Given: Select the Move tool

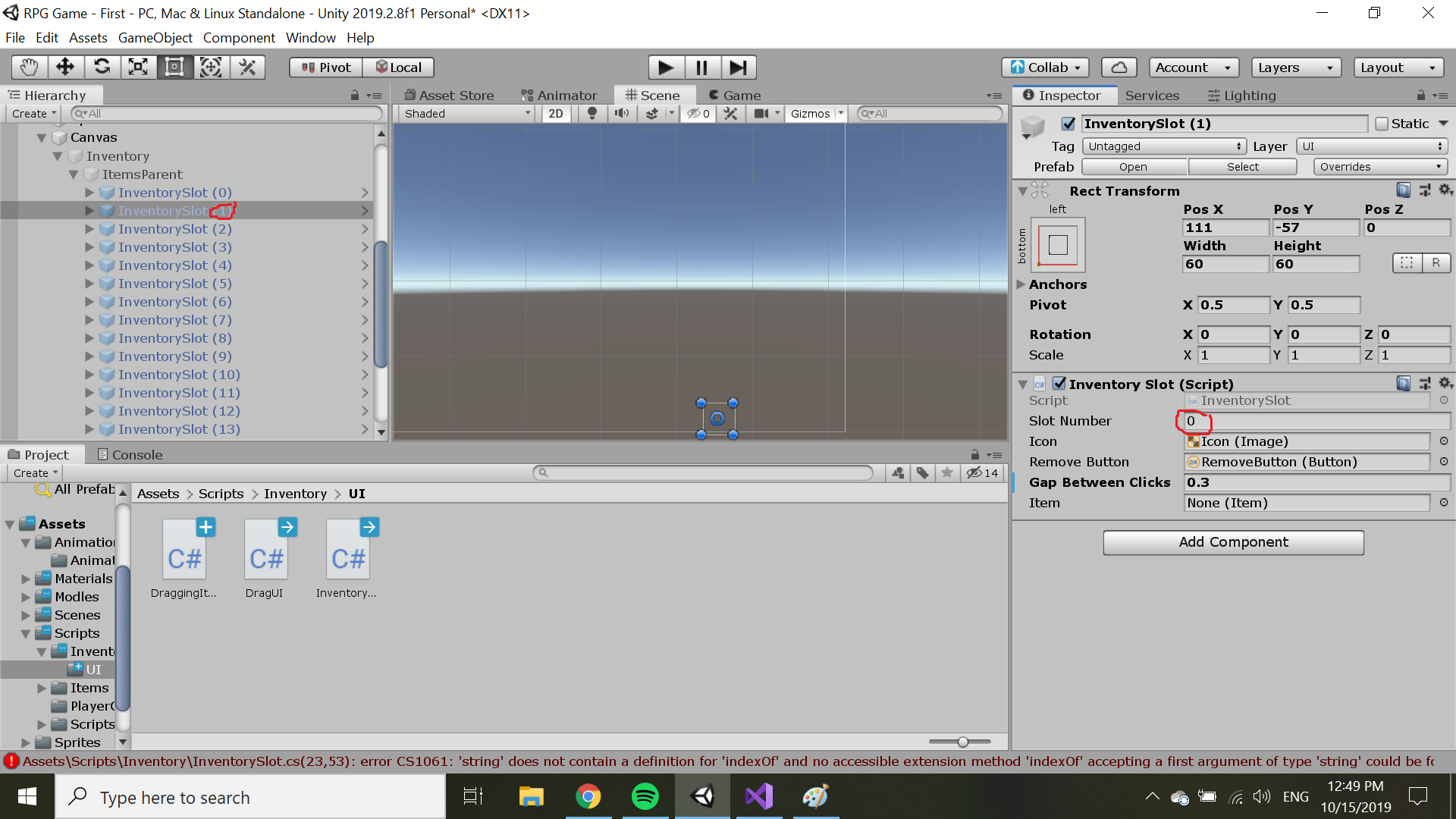Looking at the screenshot, I should (x=65, y=67).
